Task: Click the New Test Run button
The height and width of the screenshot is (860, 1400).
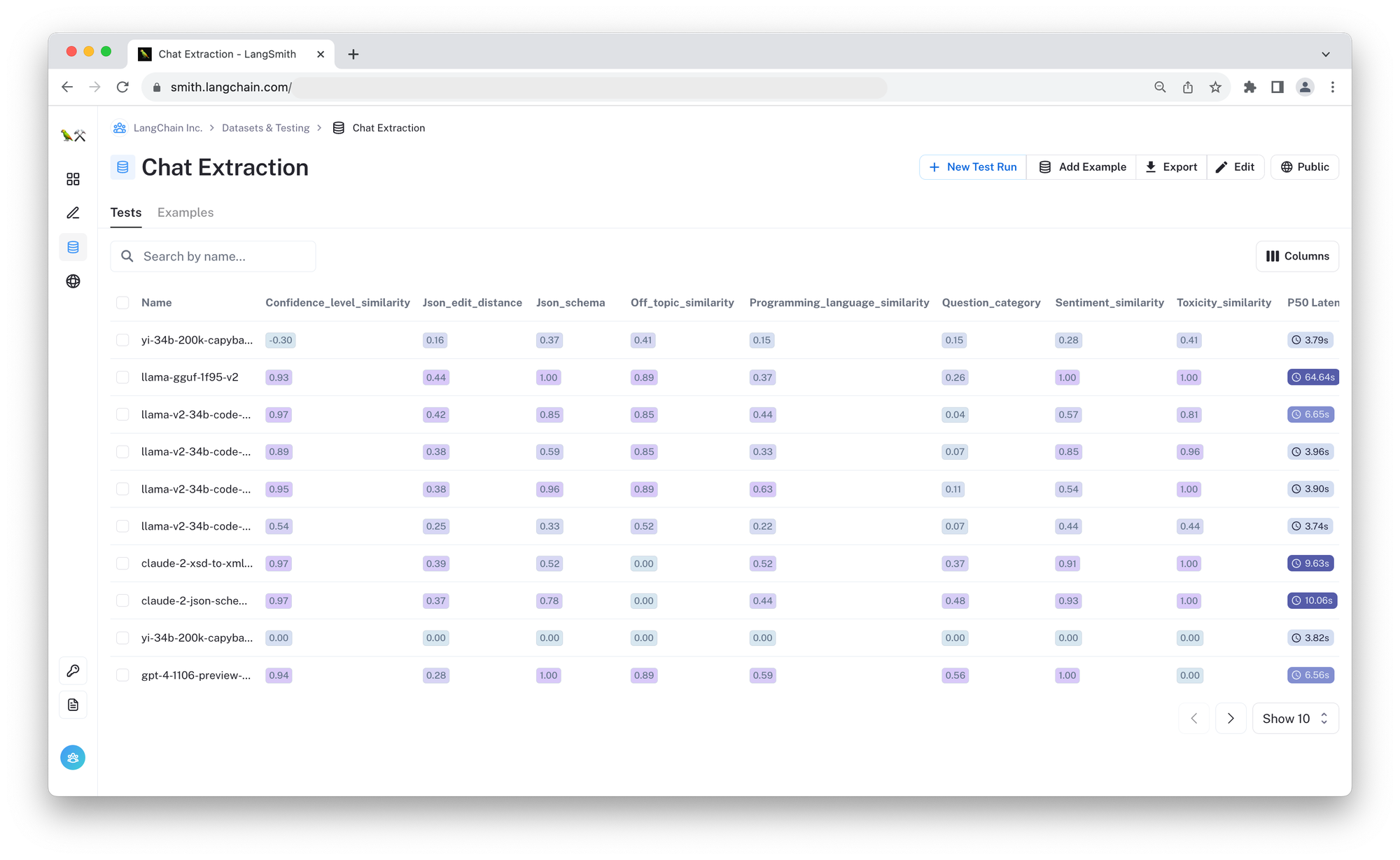Action: click(x=972, y=167)
